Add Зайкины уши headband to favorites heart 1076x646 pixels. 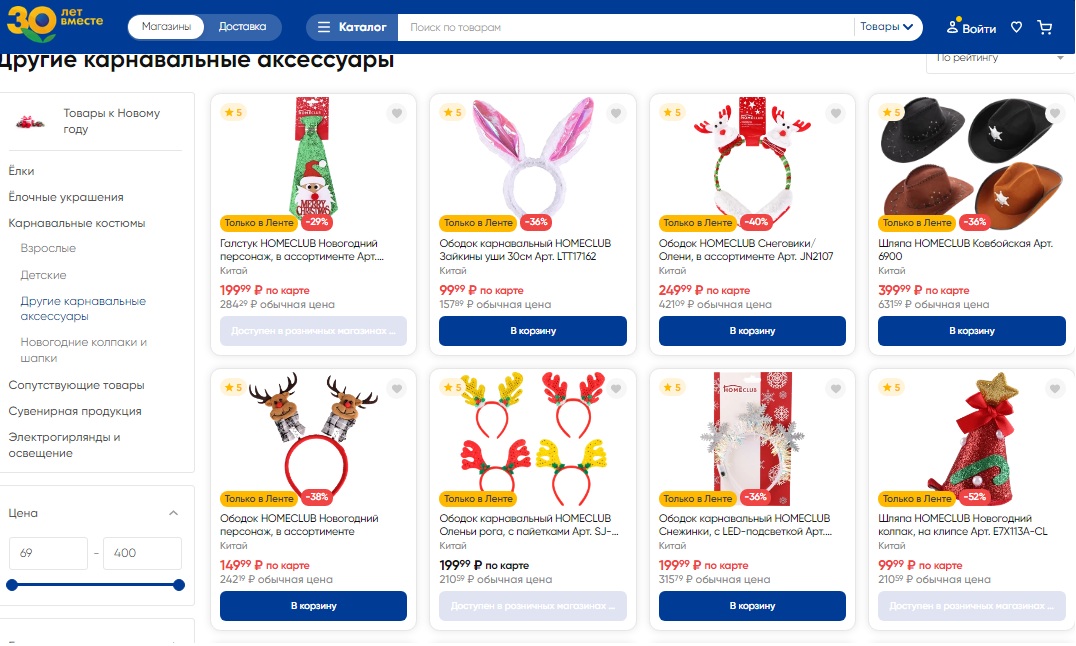pyautogui.click(x=616, y=113)
